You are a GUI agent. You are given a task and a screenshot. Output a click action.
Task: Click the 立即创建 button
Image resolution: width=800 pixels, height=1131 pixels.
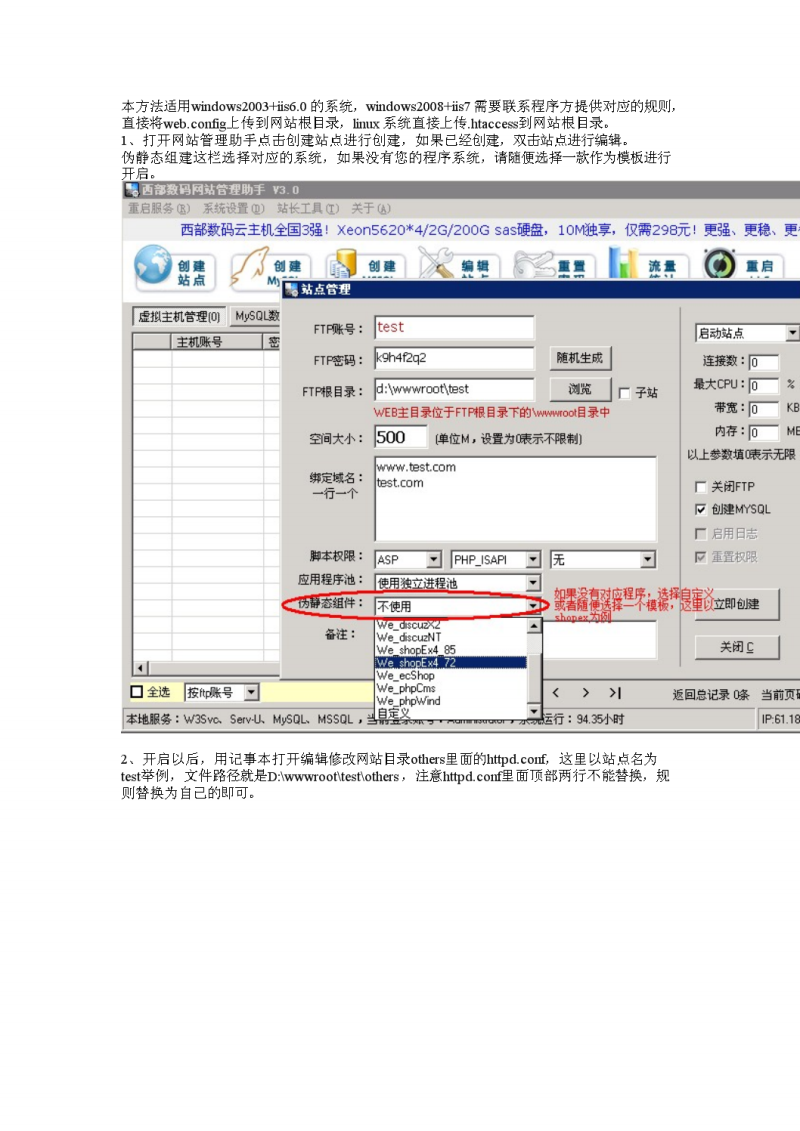pos(737,604)
